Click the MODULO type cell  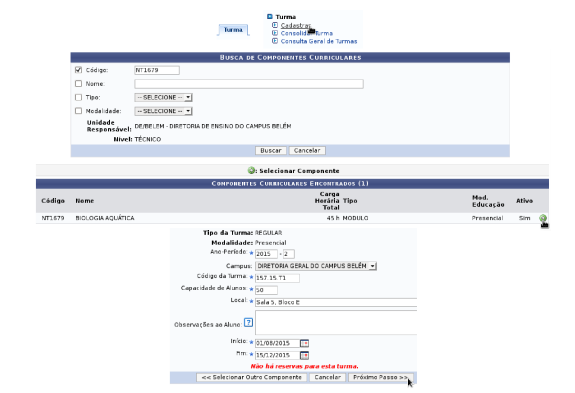(355, 218)
